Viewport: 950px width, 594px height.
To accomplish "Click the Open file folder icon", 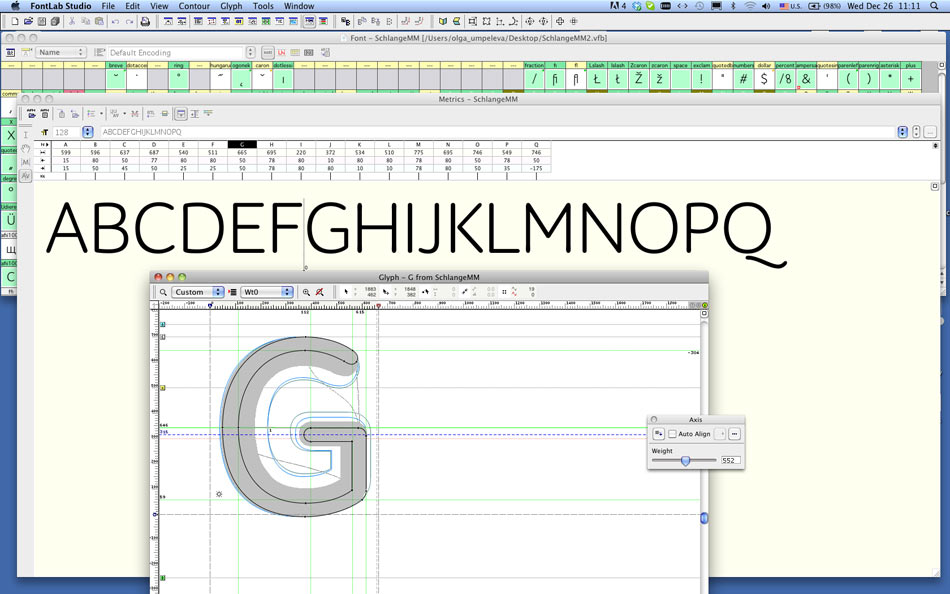I will (28, 21).
